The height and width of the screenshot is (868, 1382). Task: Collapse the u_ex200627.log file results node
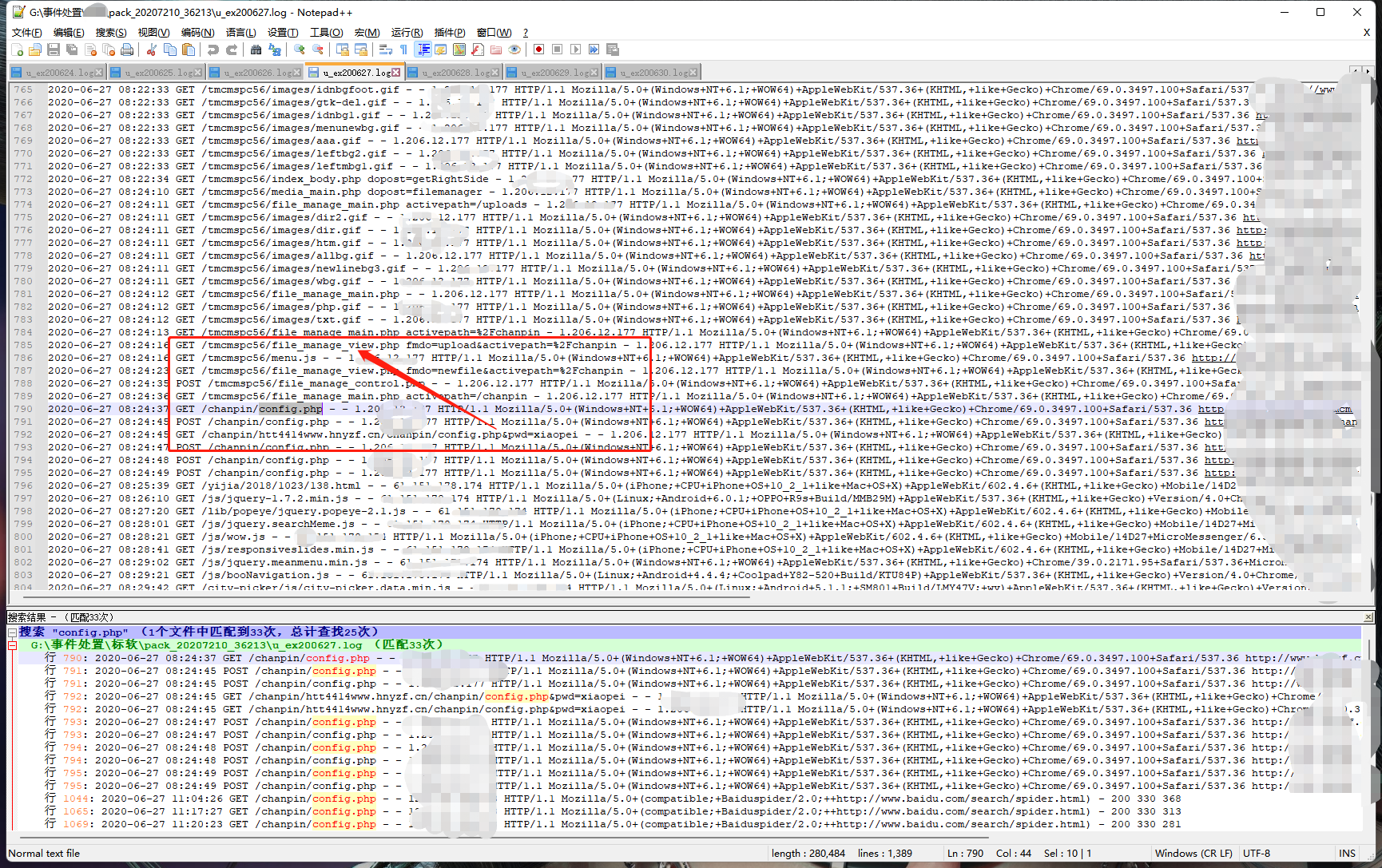[13, 645]
